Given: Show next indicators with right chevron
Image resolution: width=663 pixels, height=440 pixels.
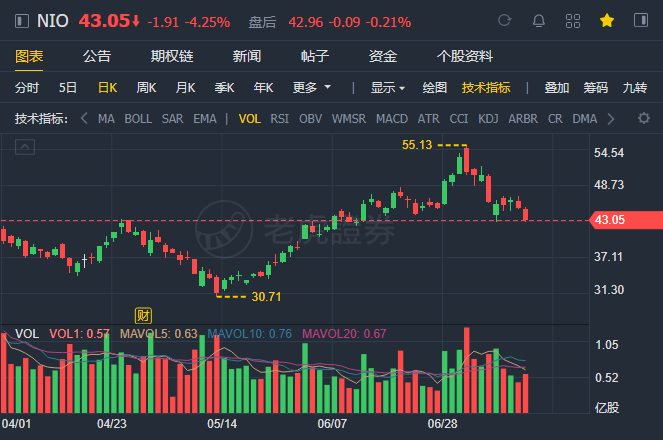Looking at the screenshot, I should pyautogui.click(x=611, y=119).
